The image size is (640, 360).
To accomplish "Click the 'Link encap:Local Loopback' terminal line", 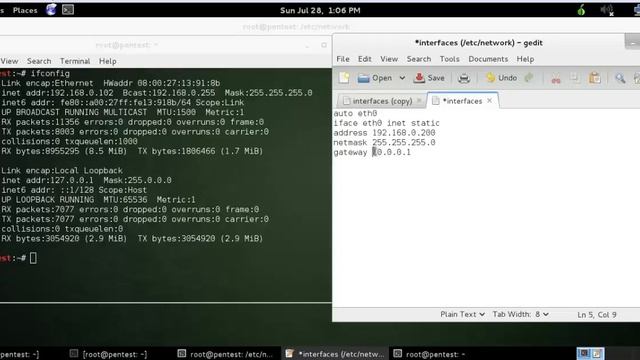I will pos(62,171).
